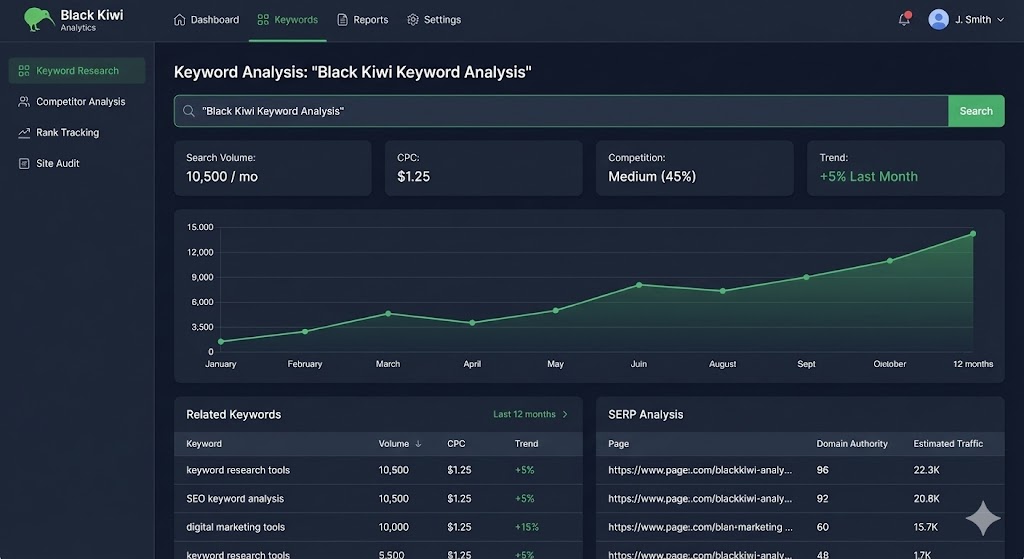The image size is (1024, 559).
Task: Go to the Settings tab
Action: tap(434, 20)
